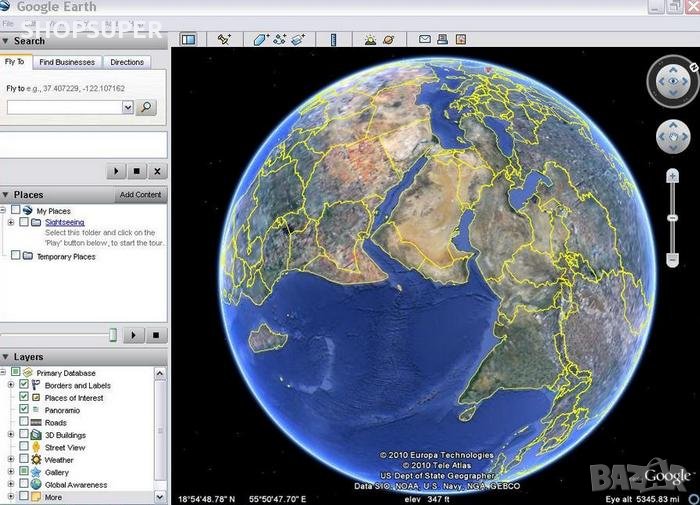Expand the Weather layer tree node
700x505 pixels.
(11, 460)
